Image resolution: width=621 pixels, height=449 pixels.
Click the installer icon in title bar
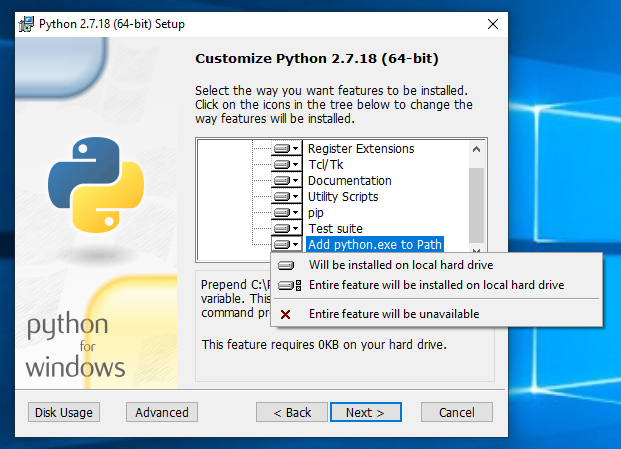click(26, 24)
